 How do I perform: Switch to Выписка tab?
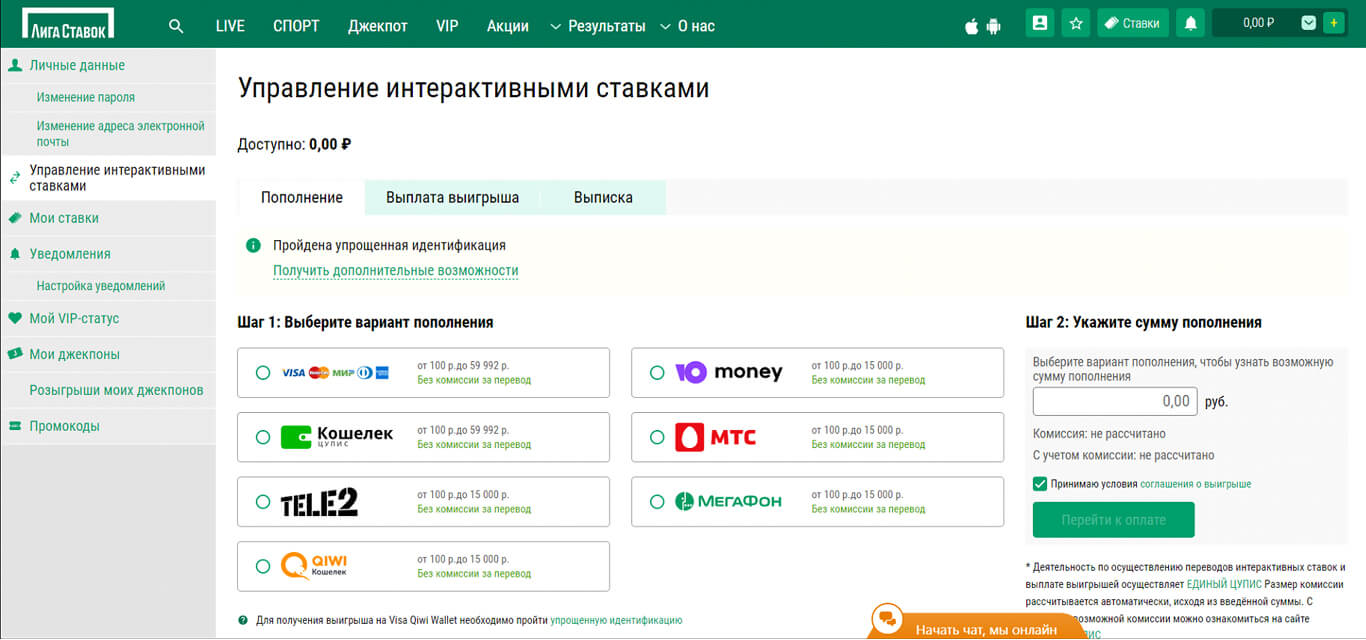(603, 197)
